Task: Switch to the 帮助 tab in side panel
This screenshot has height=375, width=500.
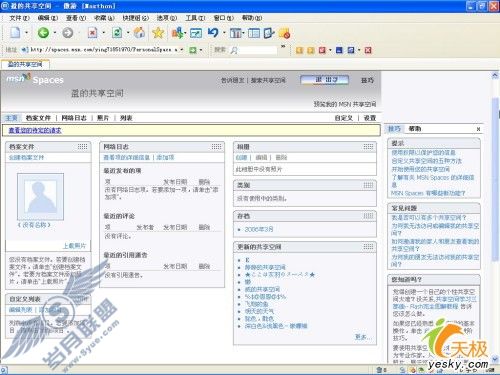Action: click(415, 129)
